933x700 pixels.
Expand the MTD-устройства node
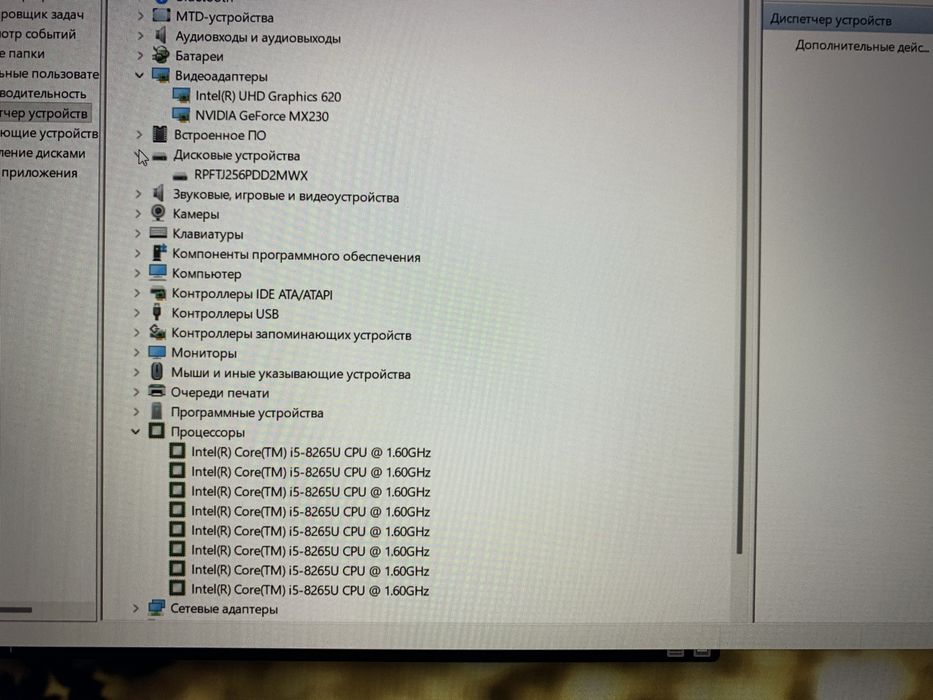coord(140,16)
